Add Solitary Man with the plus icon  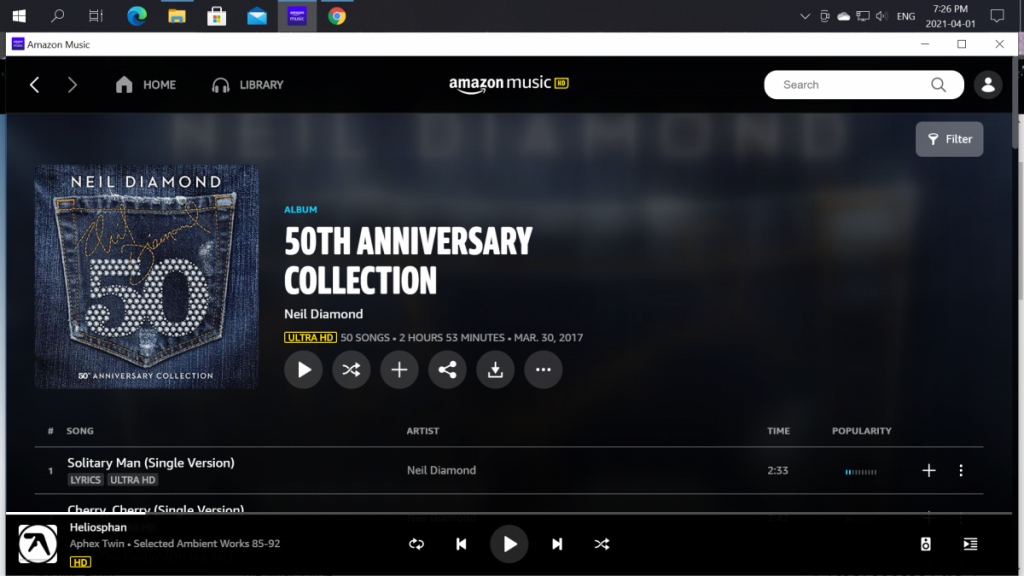click(929, 470)
